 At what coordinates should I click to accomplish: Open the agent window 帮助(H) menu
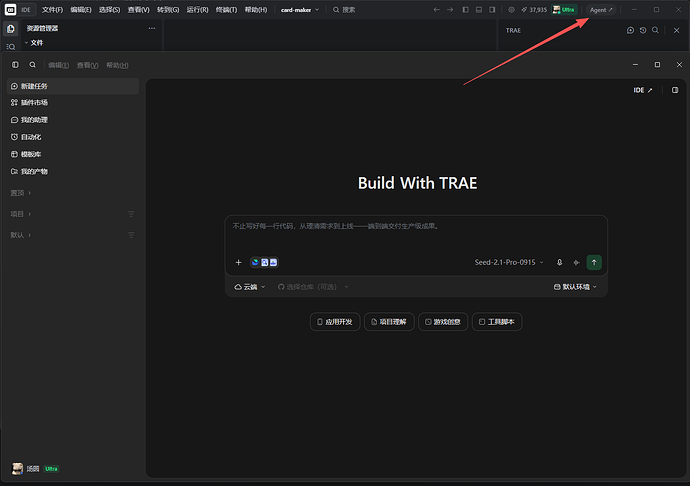point(117,65)
